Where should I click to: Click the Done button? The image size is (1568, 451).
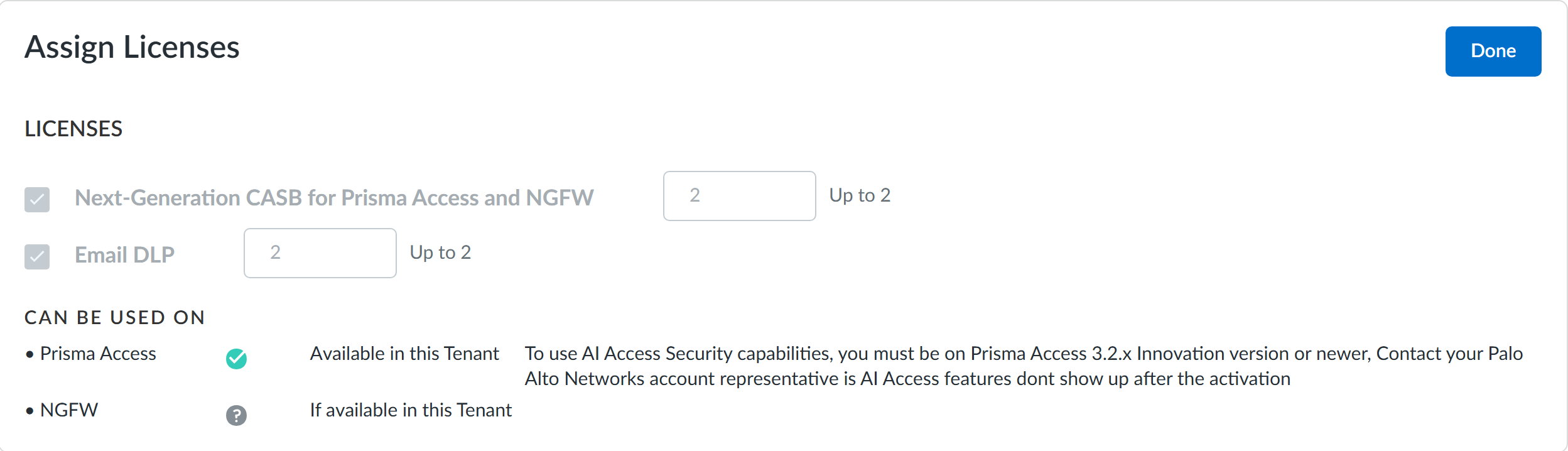(x=1493, y=52)
